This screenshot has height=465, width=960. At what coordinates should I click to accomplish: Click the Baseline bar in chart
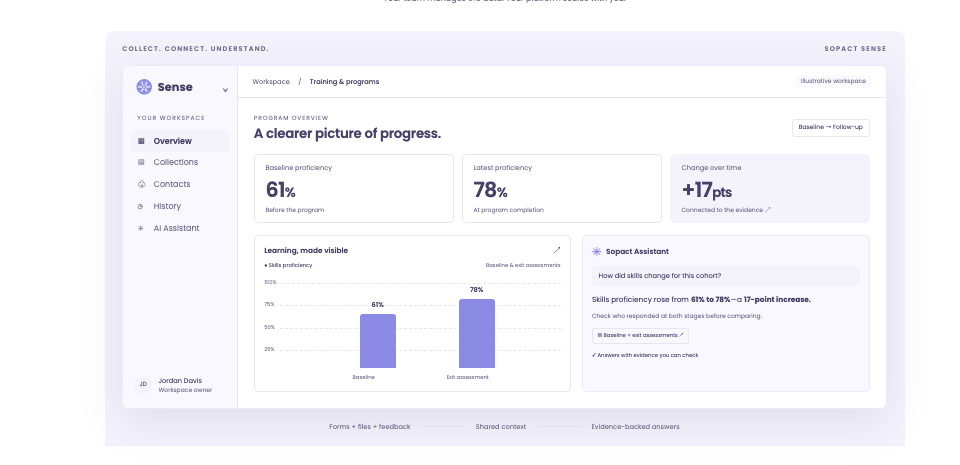pyautogui.click(x=378, y=341)
